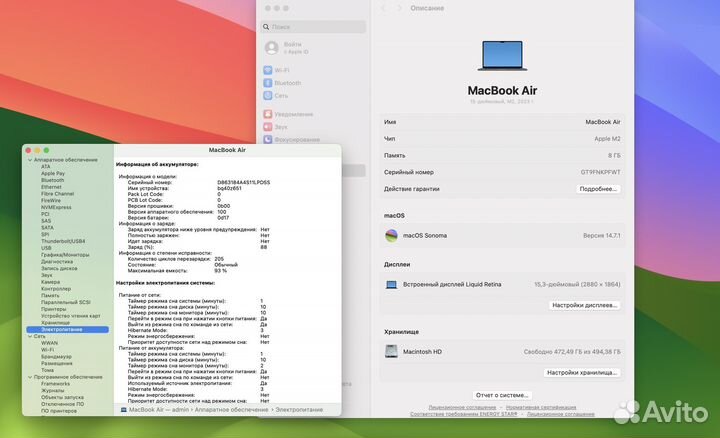Select Графика/Мониторы in hardware tree
The width and height of the screenshot is (720, 438).
tap(65, 255)
